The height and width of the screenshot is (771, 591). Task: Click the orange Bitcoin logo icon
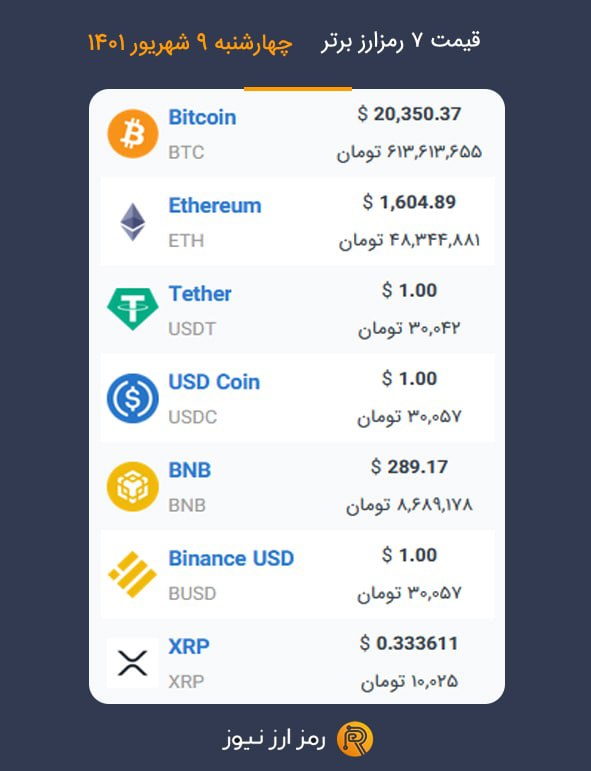[x=133, y=134]
